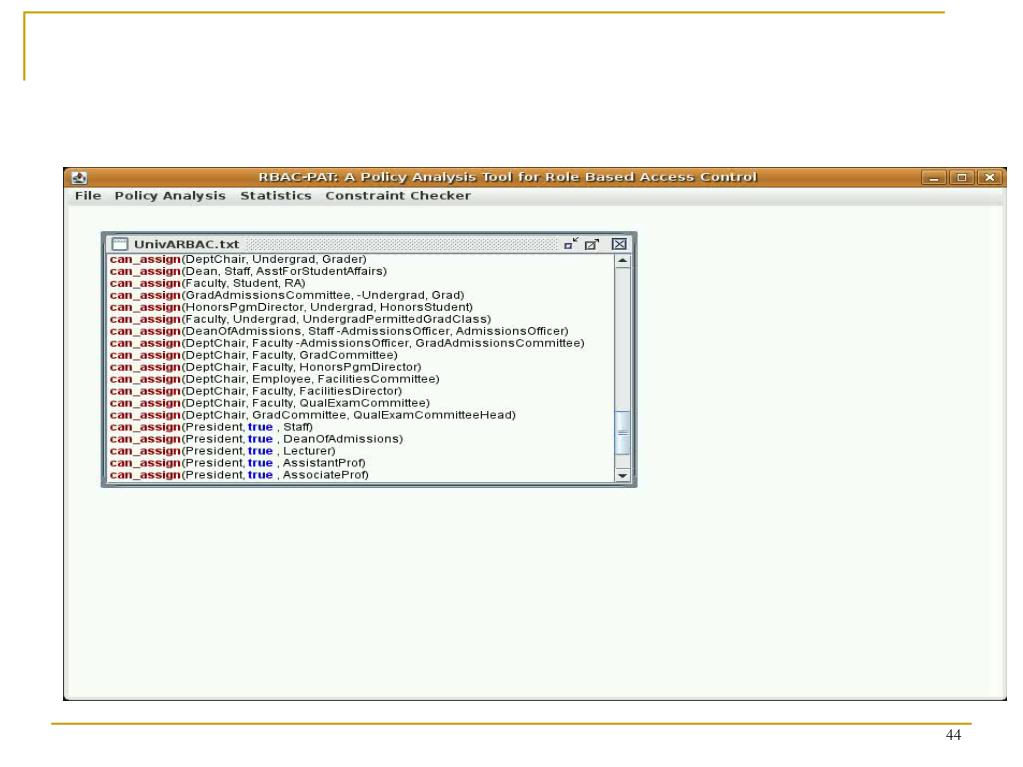Click the line can_assign(DeptChair, Faculty, HonorsPgmDirector)
The height and width of the screenshot is (767, 1023).
pyautogui.click(x=266, y=367)
